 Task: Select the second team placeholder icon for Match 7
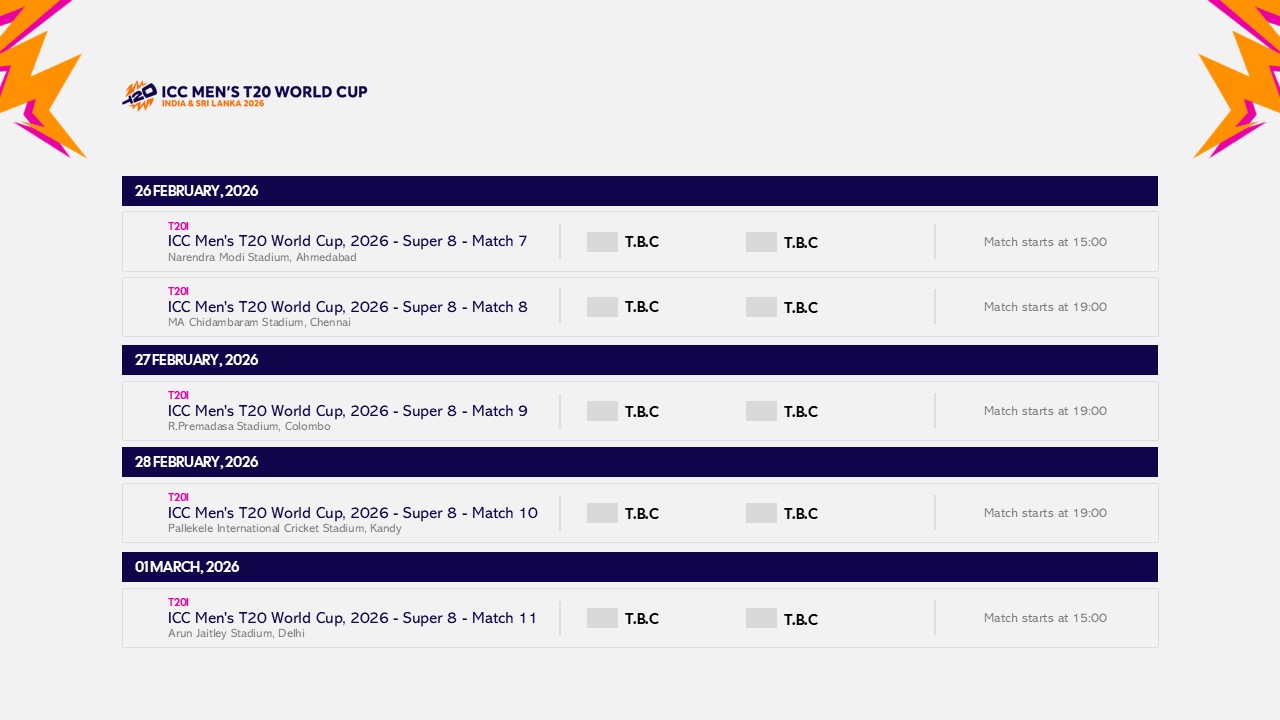point(761,242)
